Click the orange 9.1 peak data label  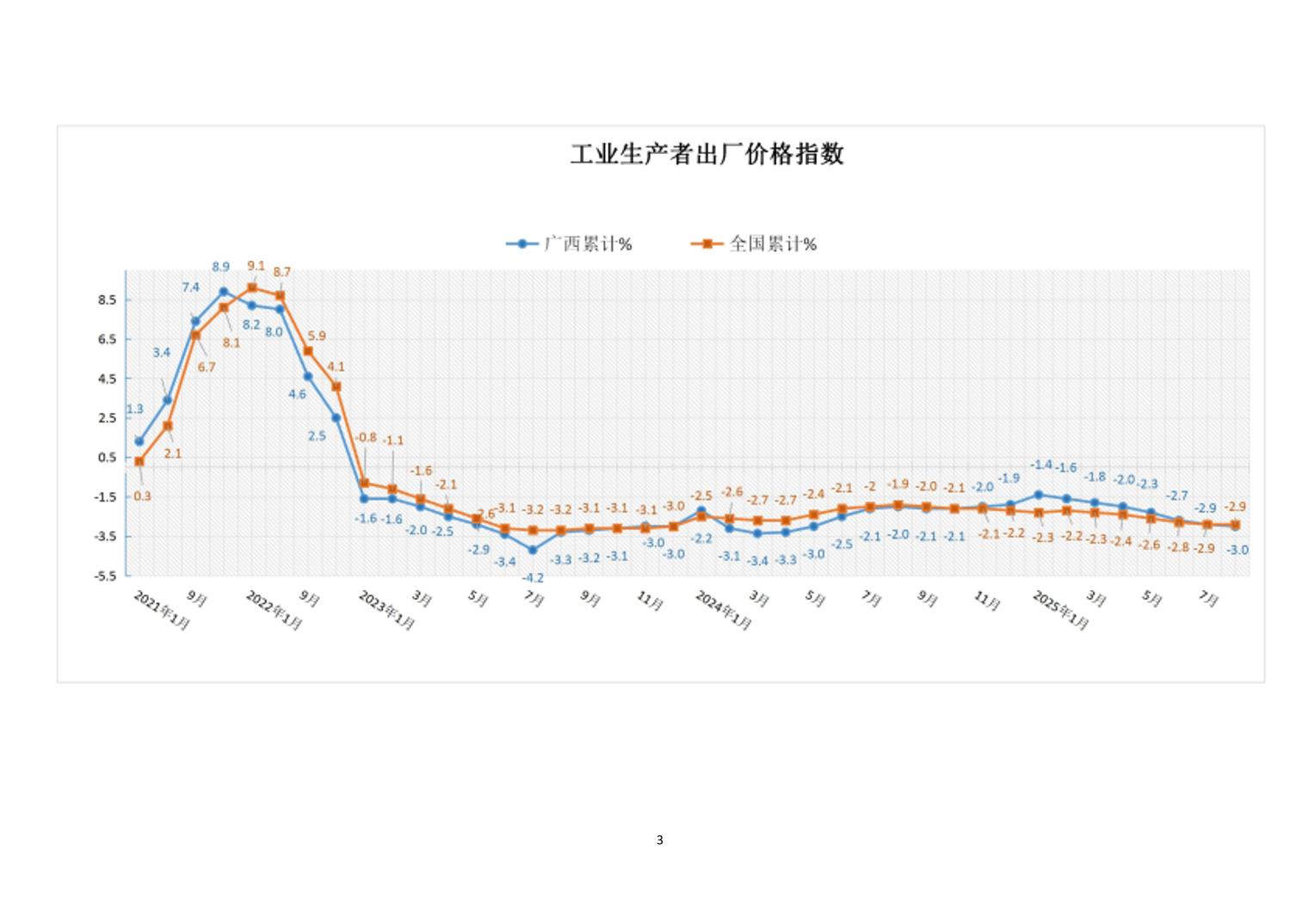coord(256,266)
